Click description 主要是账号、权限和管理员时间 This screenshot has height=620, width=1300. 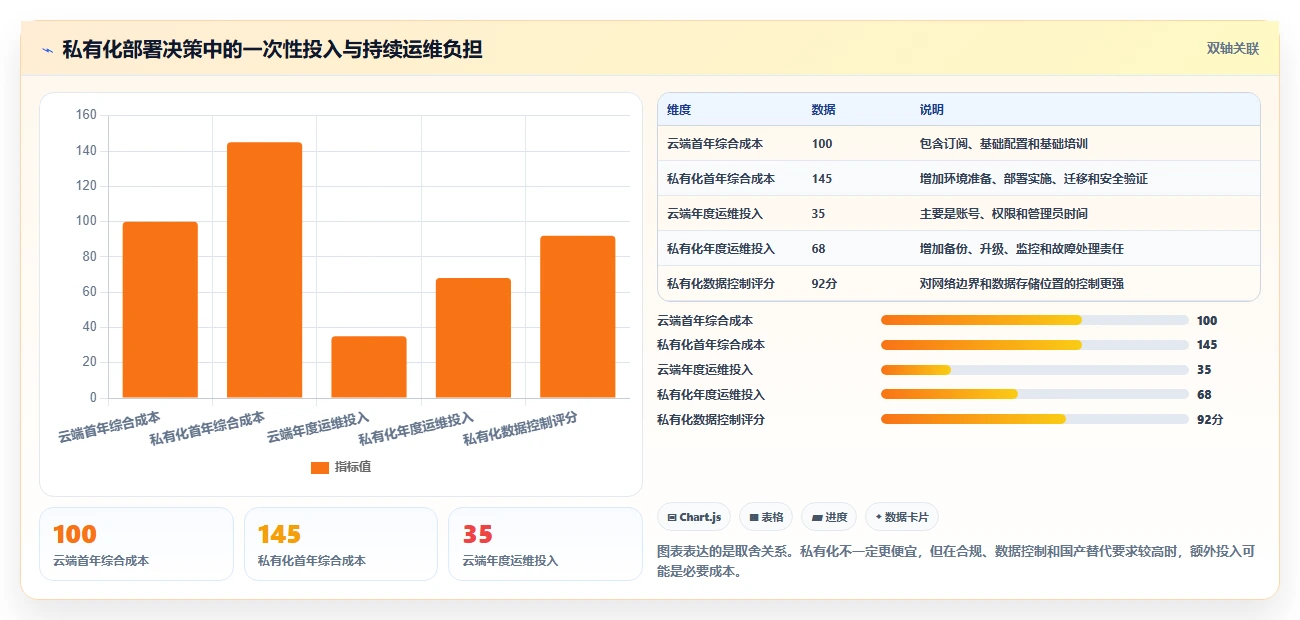[1004, 214]
